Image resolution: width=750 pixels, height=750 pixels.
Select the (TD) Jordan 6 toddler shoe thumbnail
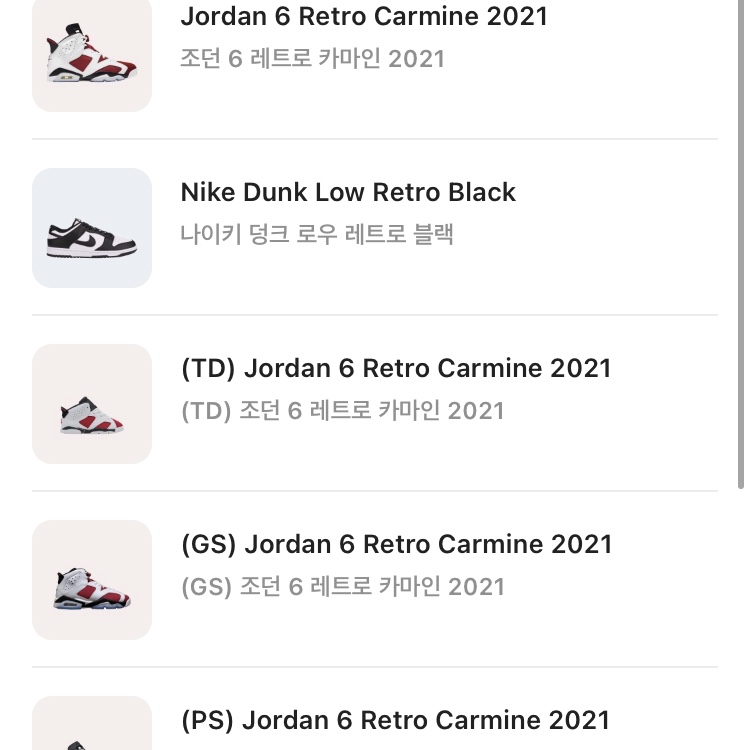click(92, 404)
